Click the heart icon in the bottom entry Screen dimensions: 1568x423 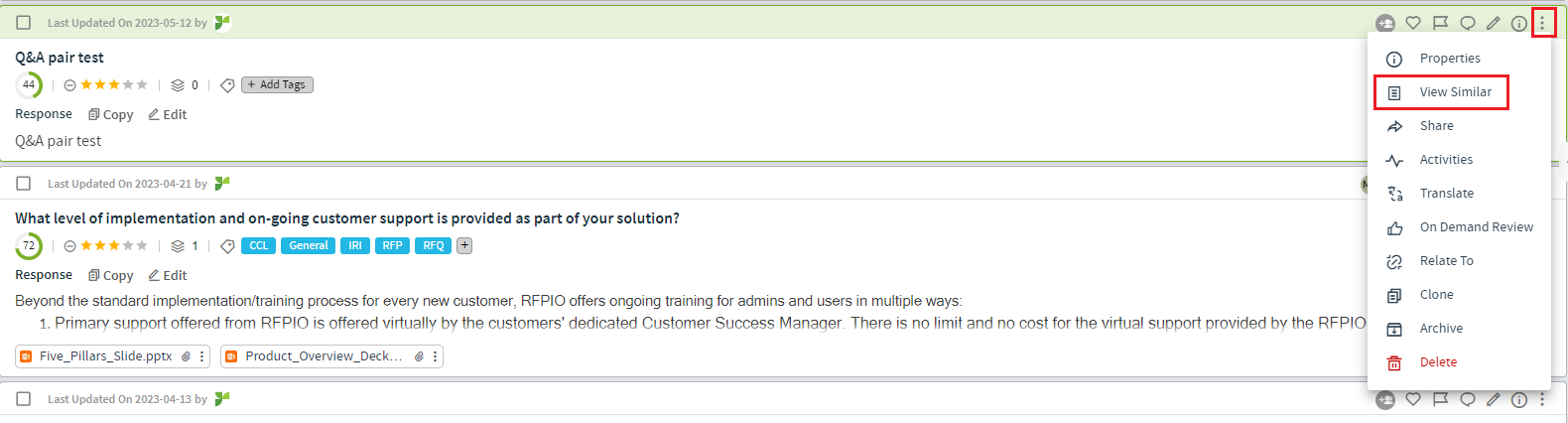pos(1413,399)
